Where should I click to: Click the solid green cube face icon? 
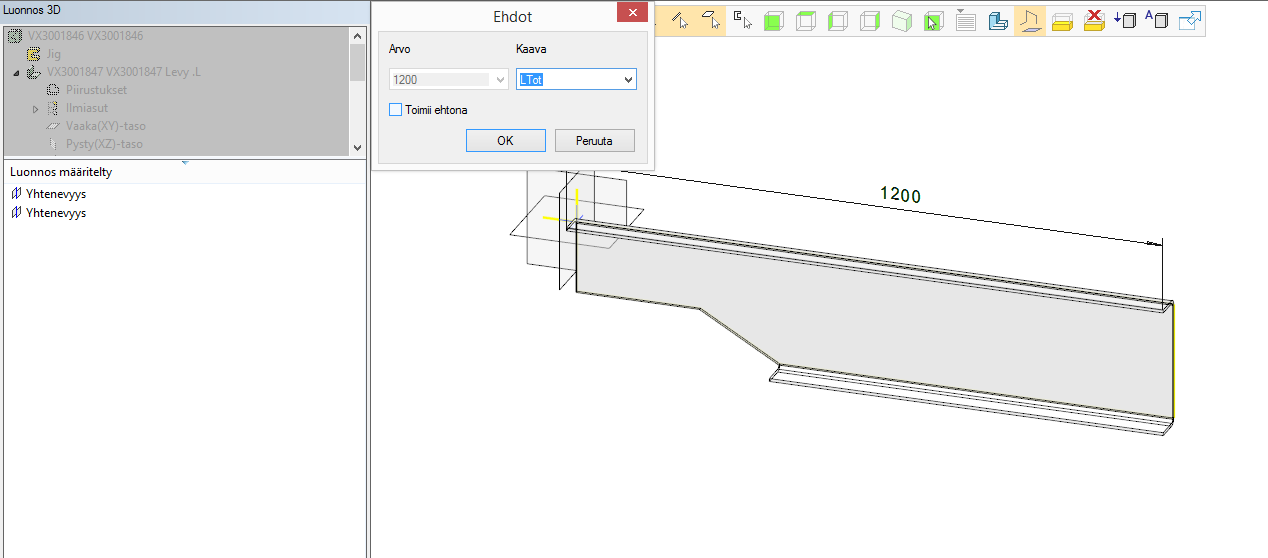coord(773,21)
